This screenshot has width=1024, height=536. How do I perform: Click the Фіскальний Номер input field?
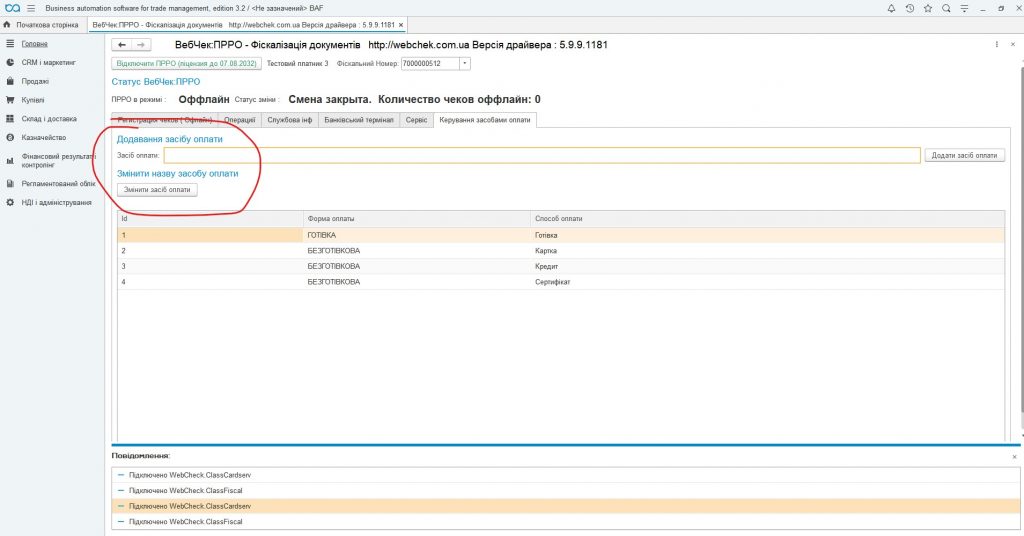pos(430,64)
